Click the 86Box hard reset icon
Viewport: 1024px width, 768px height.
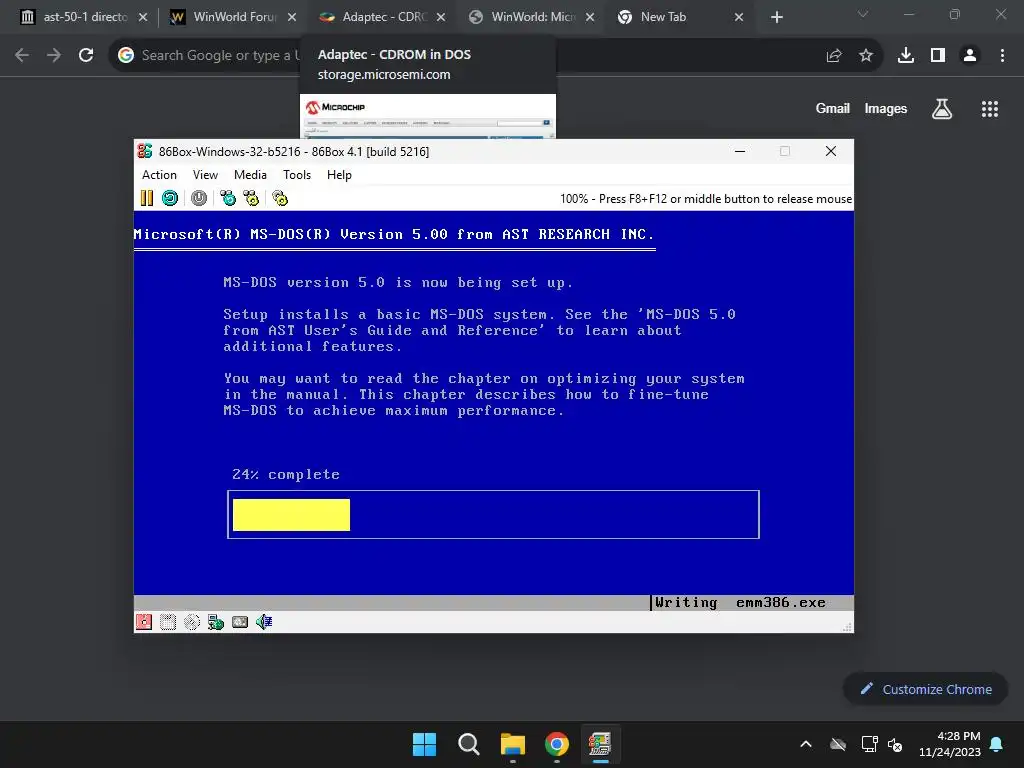pos(170,198)
